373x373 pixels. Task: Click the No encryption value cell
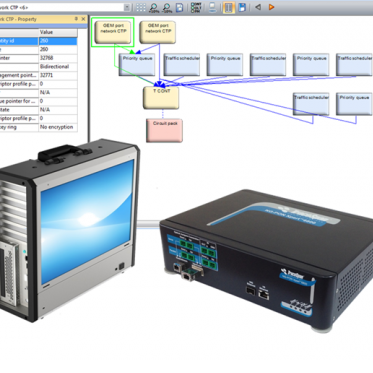click(58, 127)
